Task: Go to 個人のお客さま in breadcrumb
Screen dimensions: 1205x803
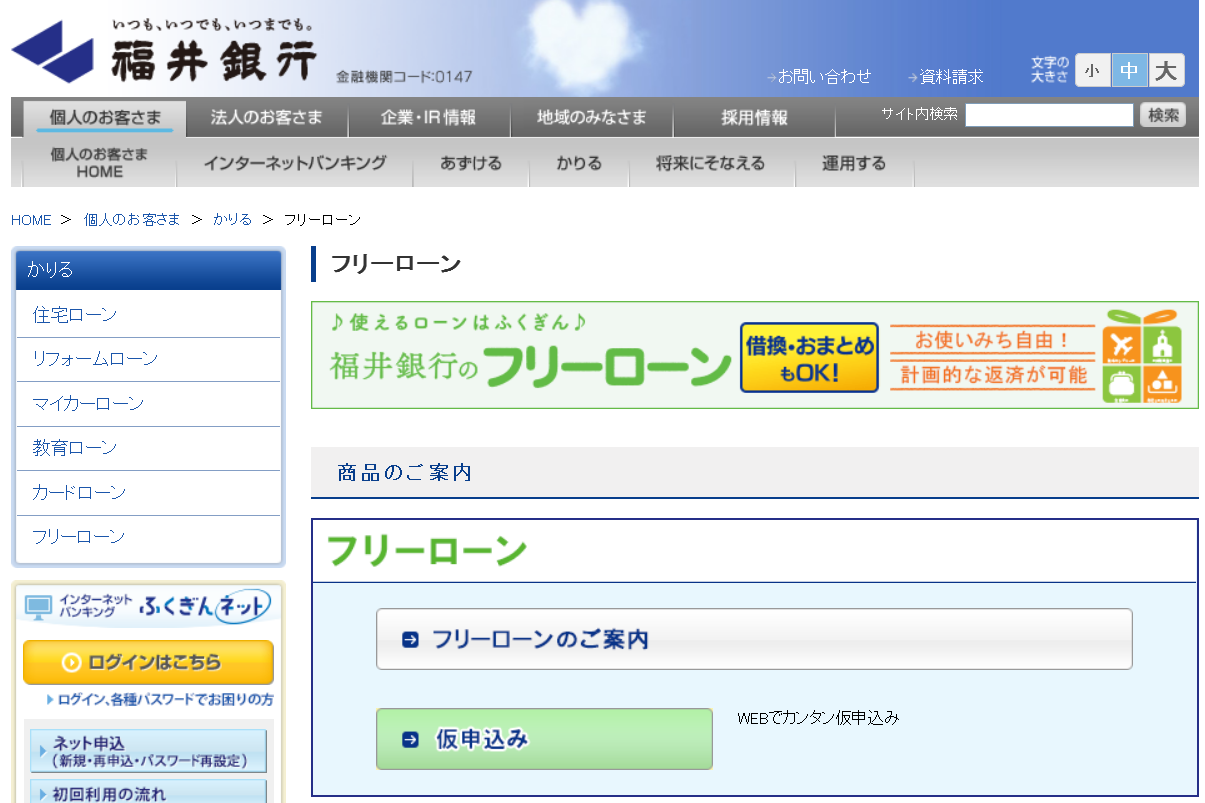Action: pyautogui.click(x=132, y=220)
